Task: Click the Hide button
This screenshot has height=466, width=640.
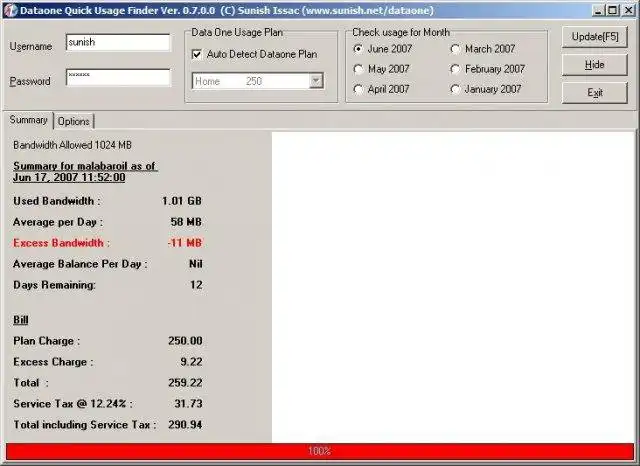Action: coord(595,65)
